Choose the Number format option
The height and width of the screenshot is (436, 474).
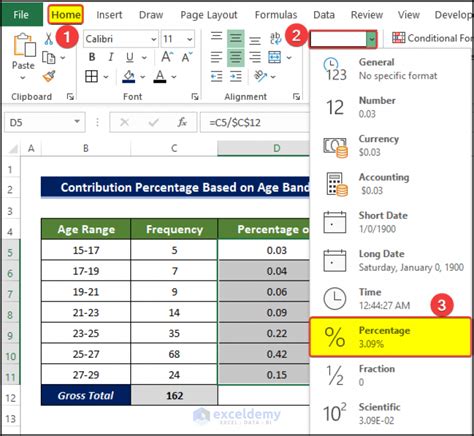click(390, 107)
